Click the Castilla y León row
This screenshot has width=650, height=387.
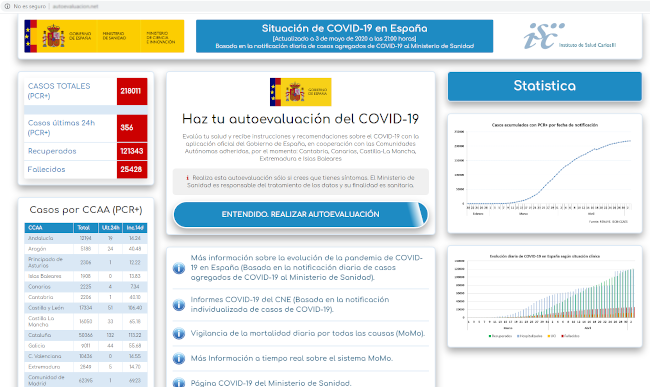tap(86, 308)
